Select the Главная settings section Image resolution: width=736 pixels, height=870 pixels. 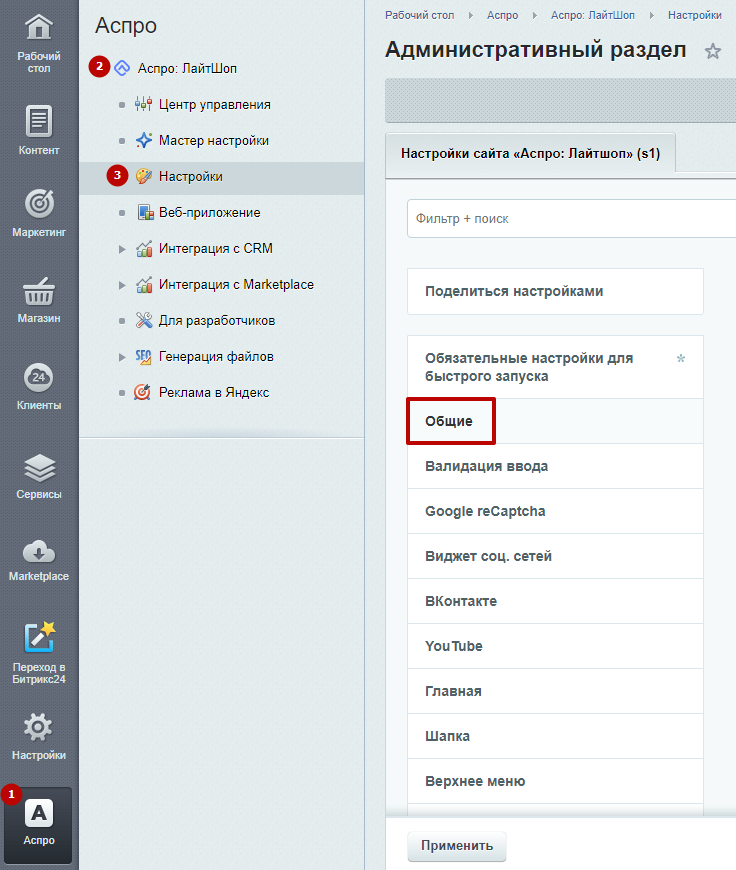[555, 691]
